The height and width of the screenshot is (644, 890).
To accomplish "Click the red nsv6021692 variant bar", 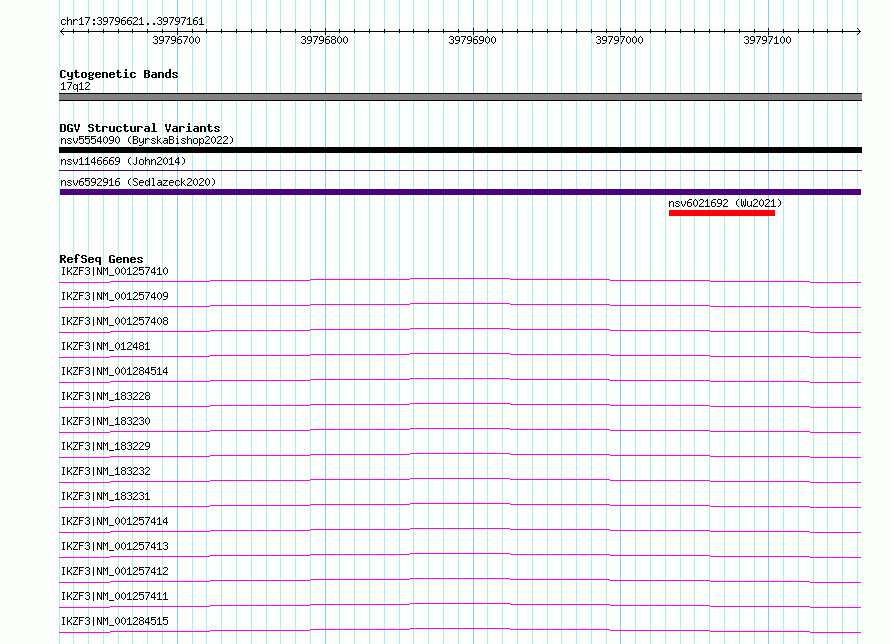I will (x=722, y=213).
